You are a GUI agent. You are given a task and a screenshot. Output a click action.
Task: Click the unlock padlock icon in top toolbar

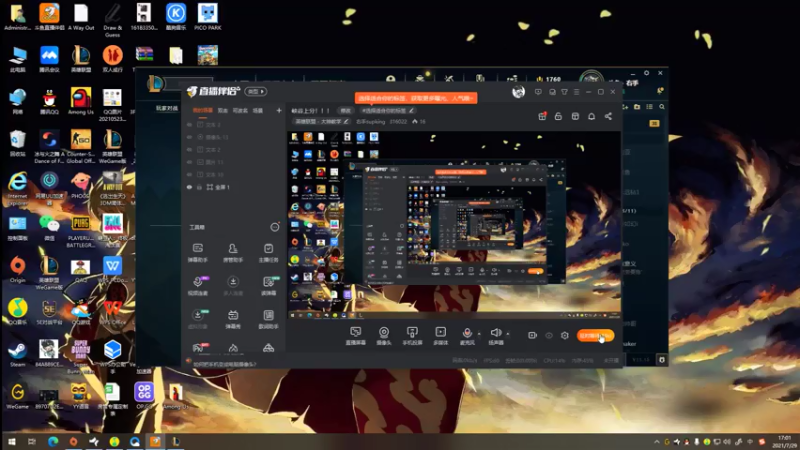558,116
